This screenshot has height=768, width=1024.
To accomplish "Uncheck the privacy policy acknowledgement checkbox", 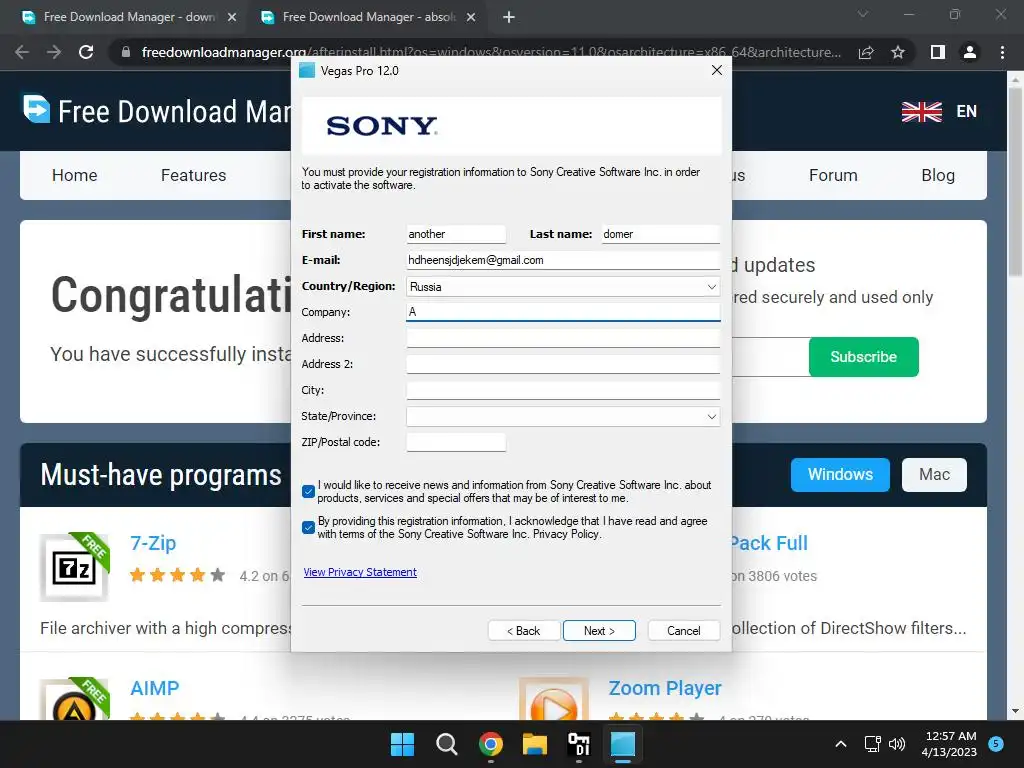I will click(x=309, y=527).
